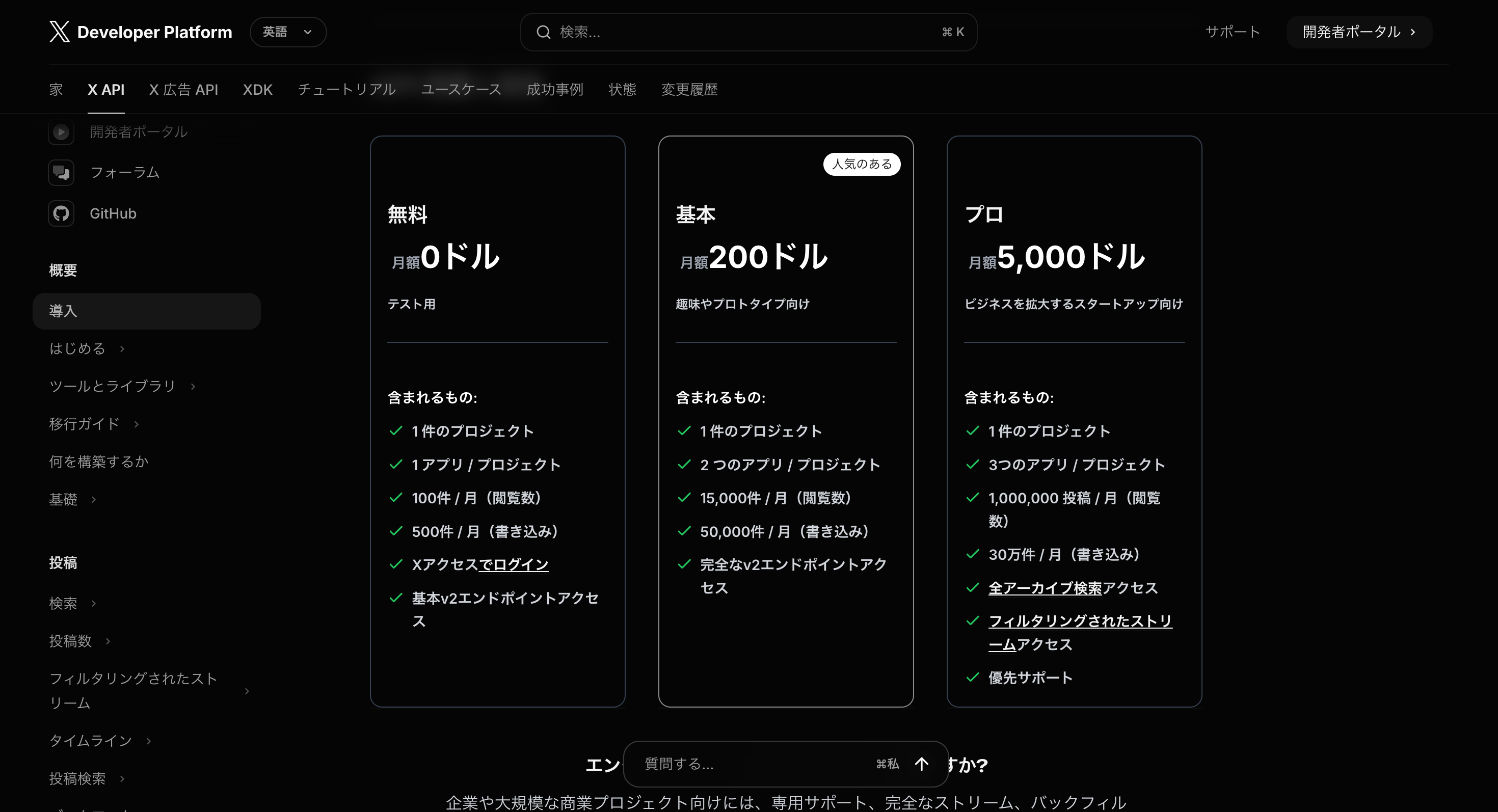Open the ユースケース tab
The image size is (1498, 812).
tap(461, 90)
